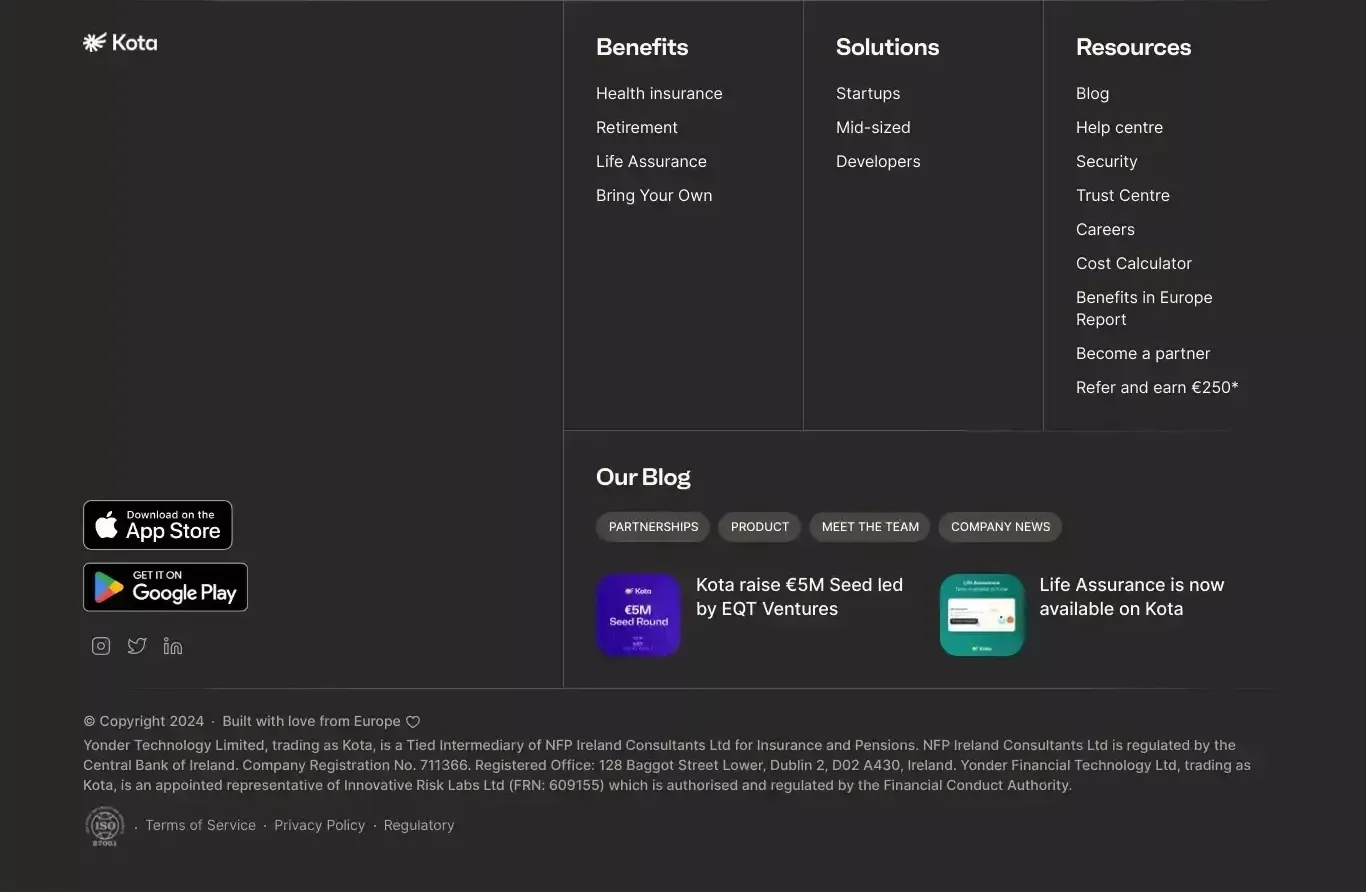Visit the Startups solutions page
This screenshot has height=892, width=1366.
pyautogui.click(x=868, y=93)
